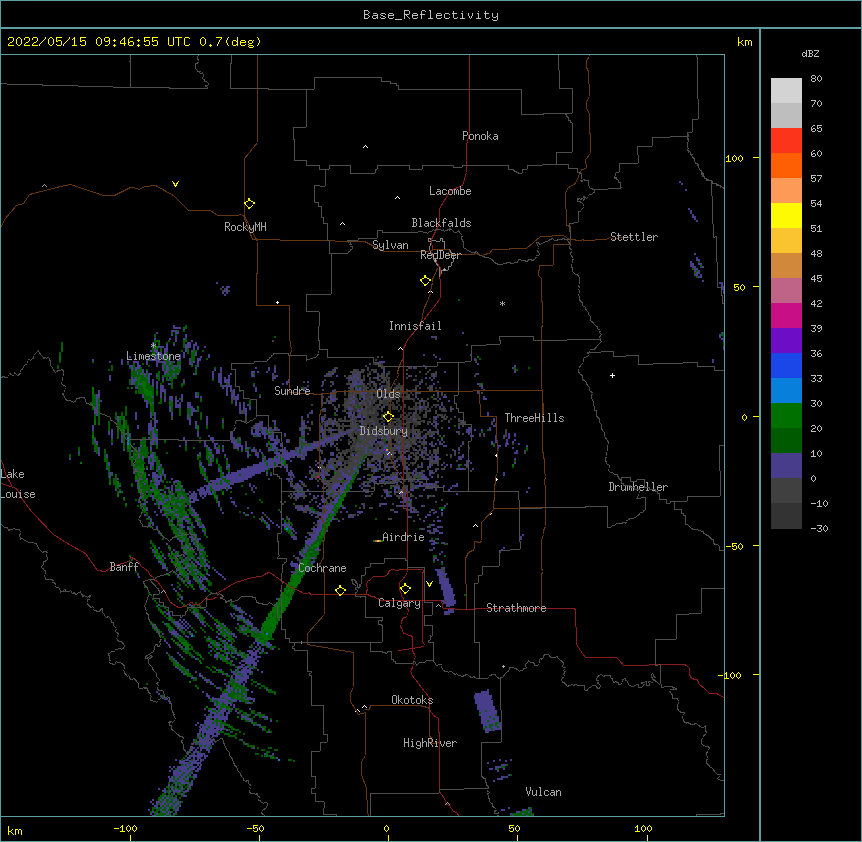Click the Strathmore city label
The image size is (862, 842).
516,608
